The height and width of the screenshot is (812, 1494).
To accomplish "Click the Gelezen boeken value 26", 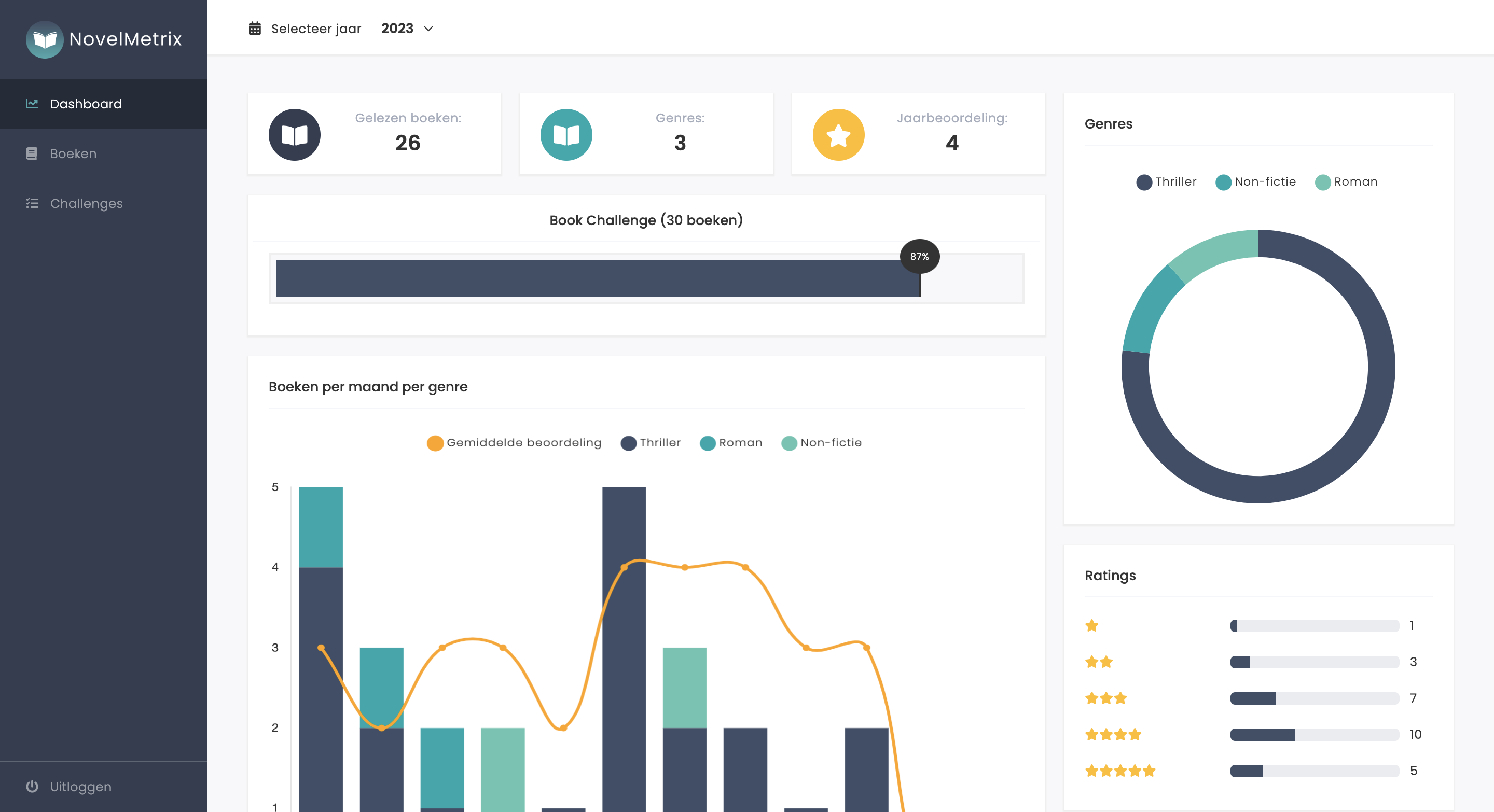I will 408,143.
